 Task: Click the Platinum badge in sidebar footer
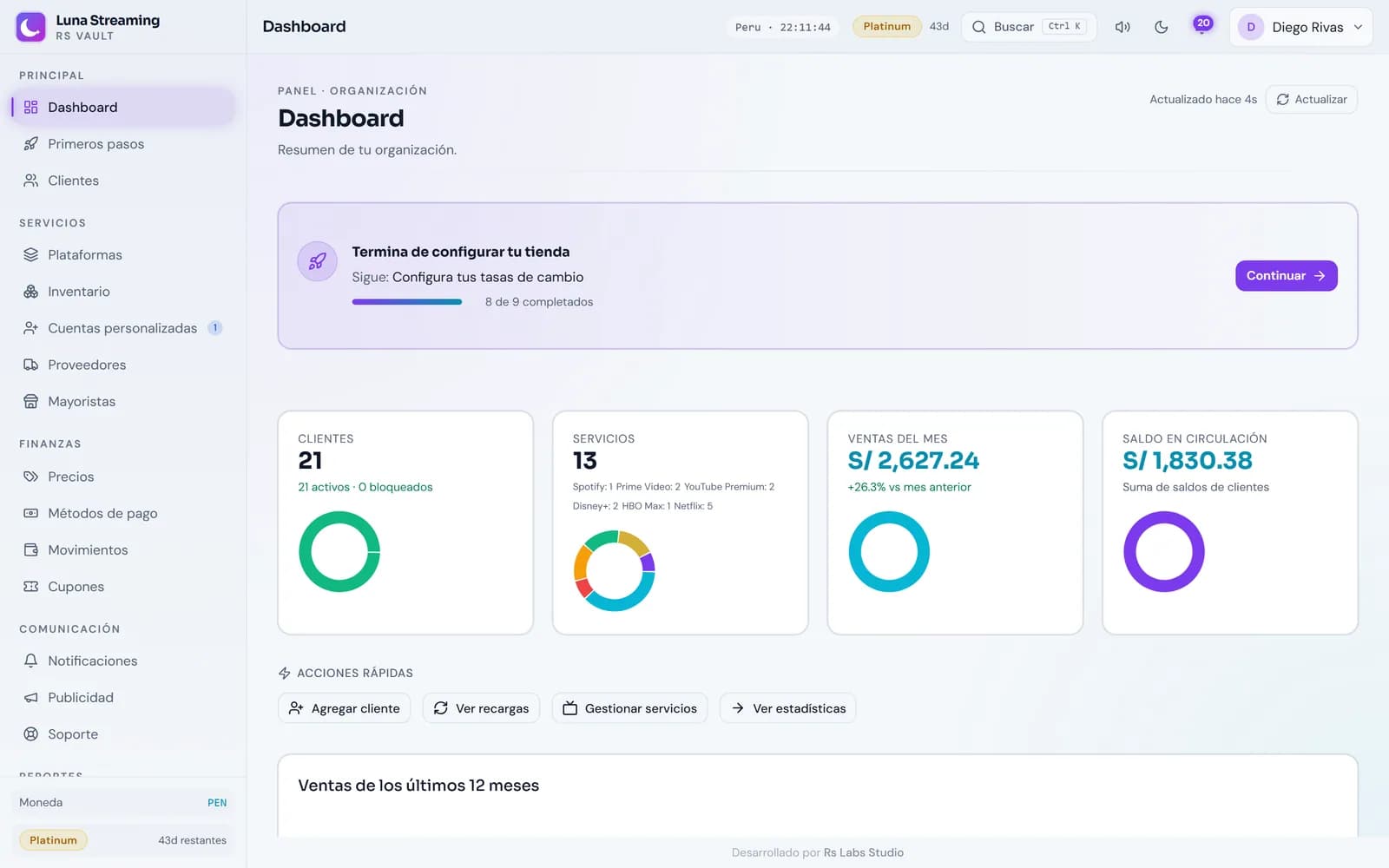pyautogui.click(x=53, y=840)
